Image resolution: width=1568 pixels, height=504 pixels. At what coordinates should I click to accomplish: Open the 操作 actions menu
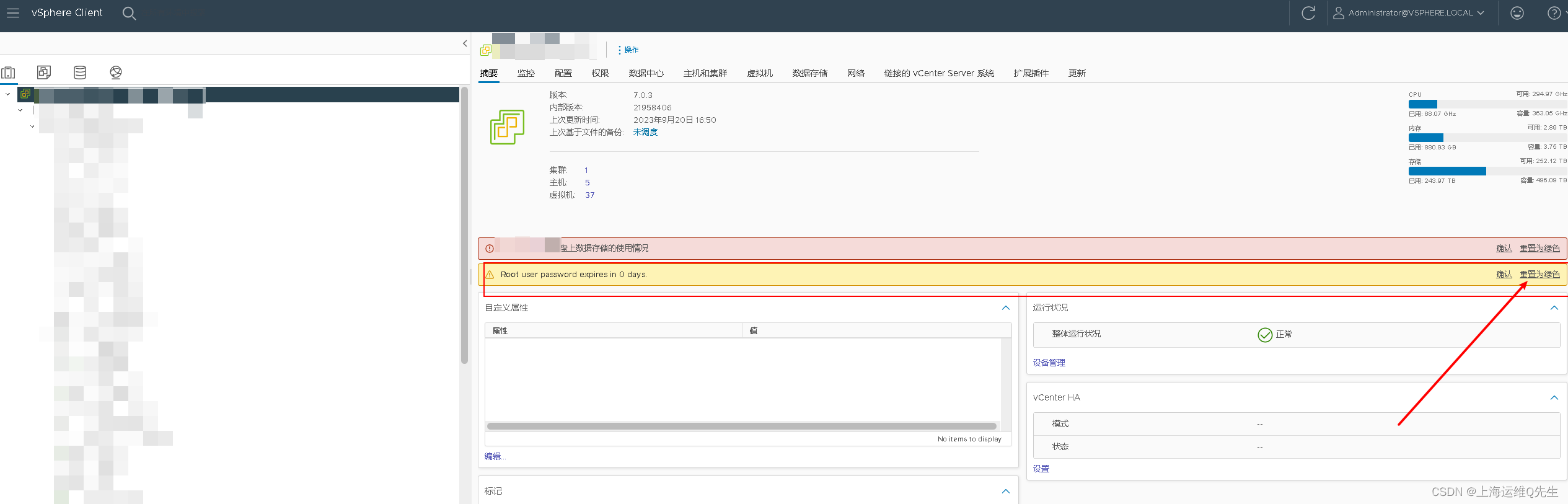[628, 50]
